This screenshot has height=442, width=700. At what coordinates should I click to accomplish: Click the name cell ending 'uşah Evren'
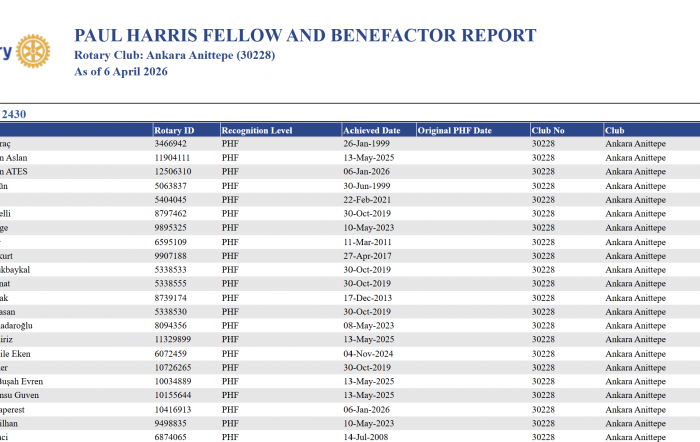(x=21, y=381)
